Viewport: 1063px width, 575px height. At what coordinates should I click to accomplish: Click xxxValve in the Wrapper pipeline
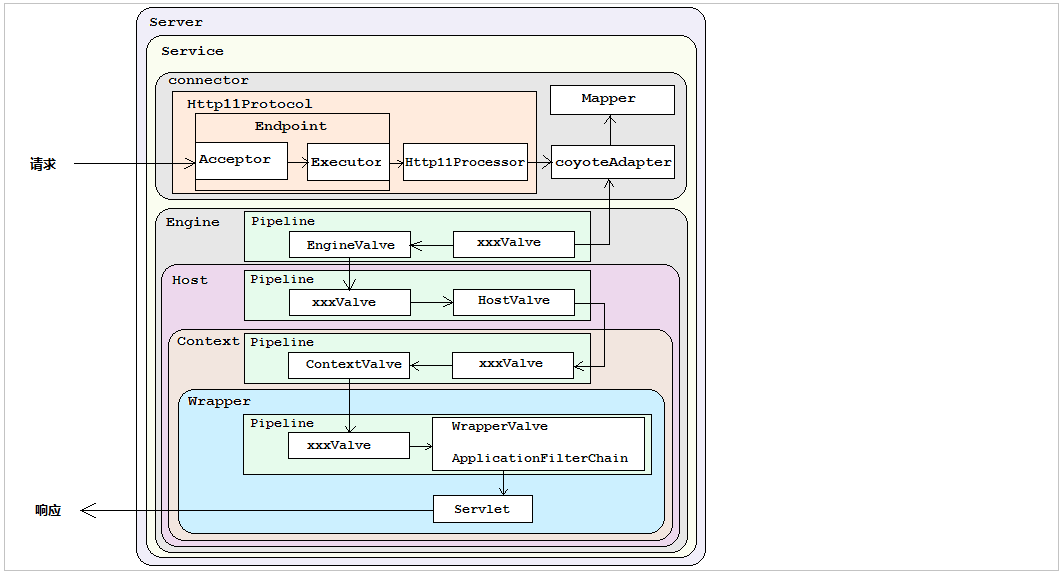pos(348,446)
